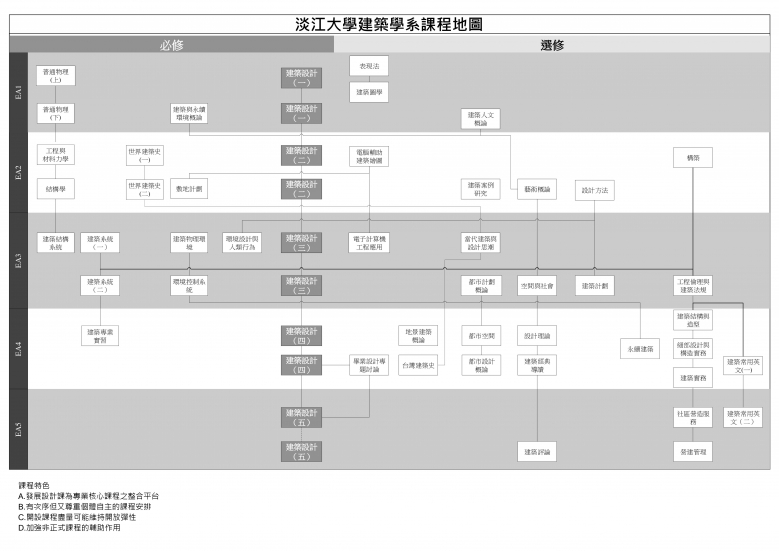Click the 設計理論 course box
Viewport: 779px width, 551px height.
point(537,335)
